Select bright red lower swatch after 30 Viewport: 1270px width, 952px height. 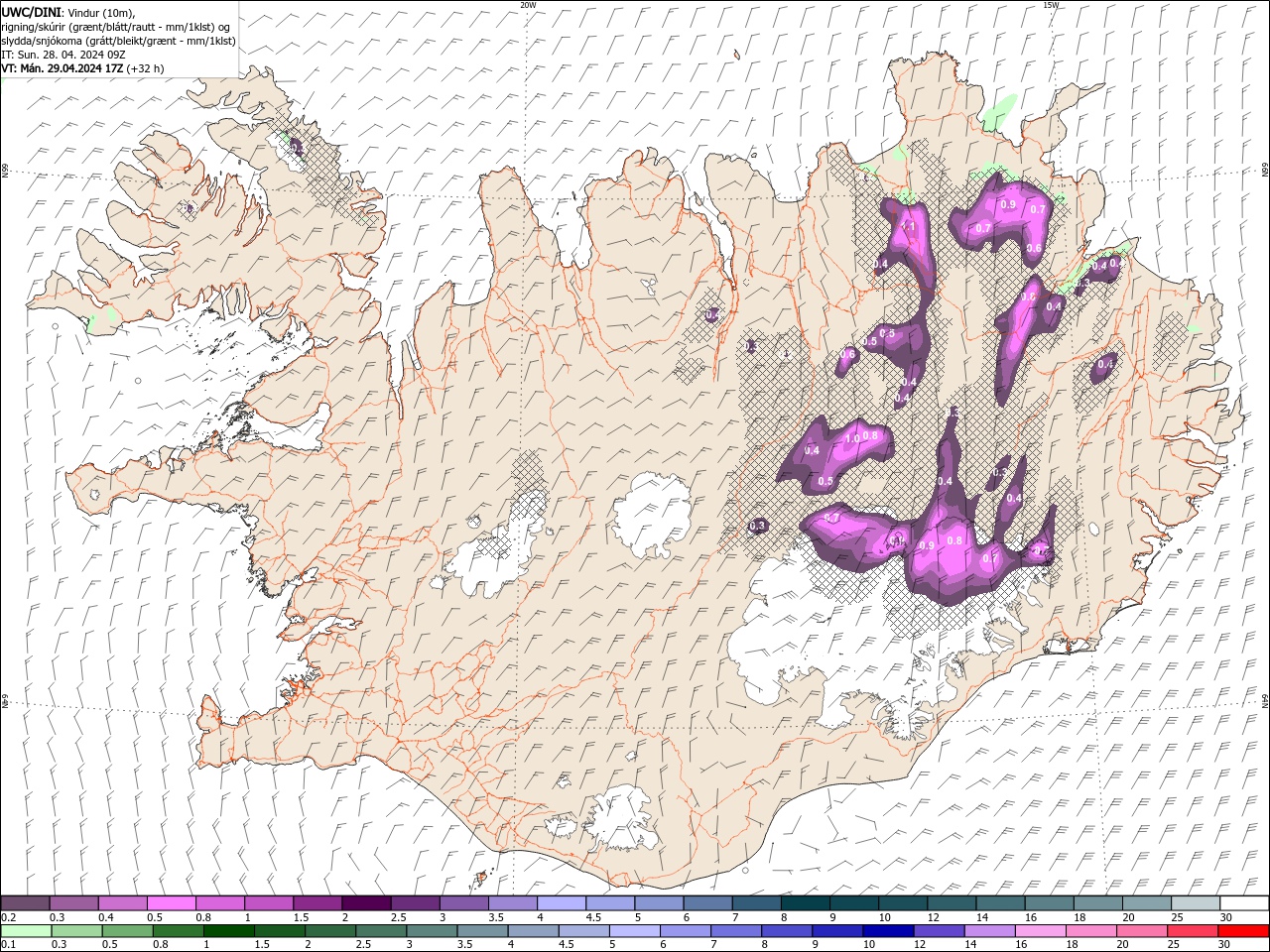point(1242,930)
